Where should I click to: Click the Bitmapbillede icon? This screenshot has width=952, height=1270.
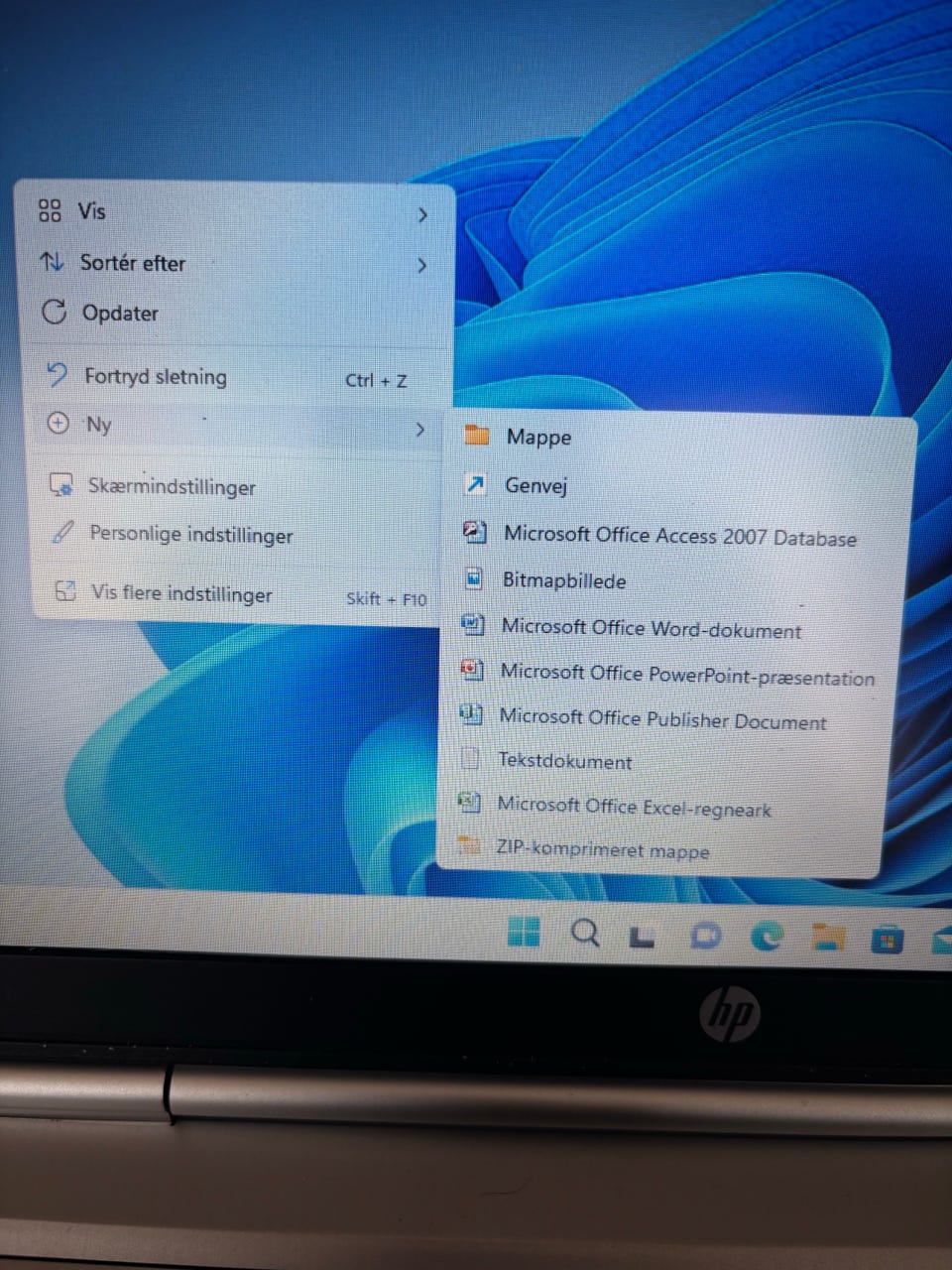pyautogui.click(x=474, y=577)
